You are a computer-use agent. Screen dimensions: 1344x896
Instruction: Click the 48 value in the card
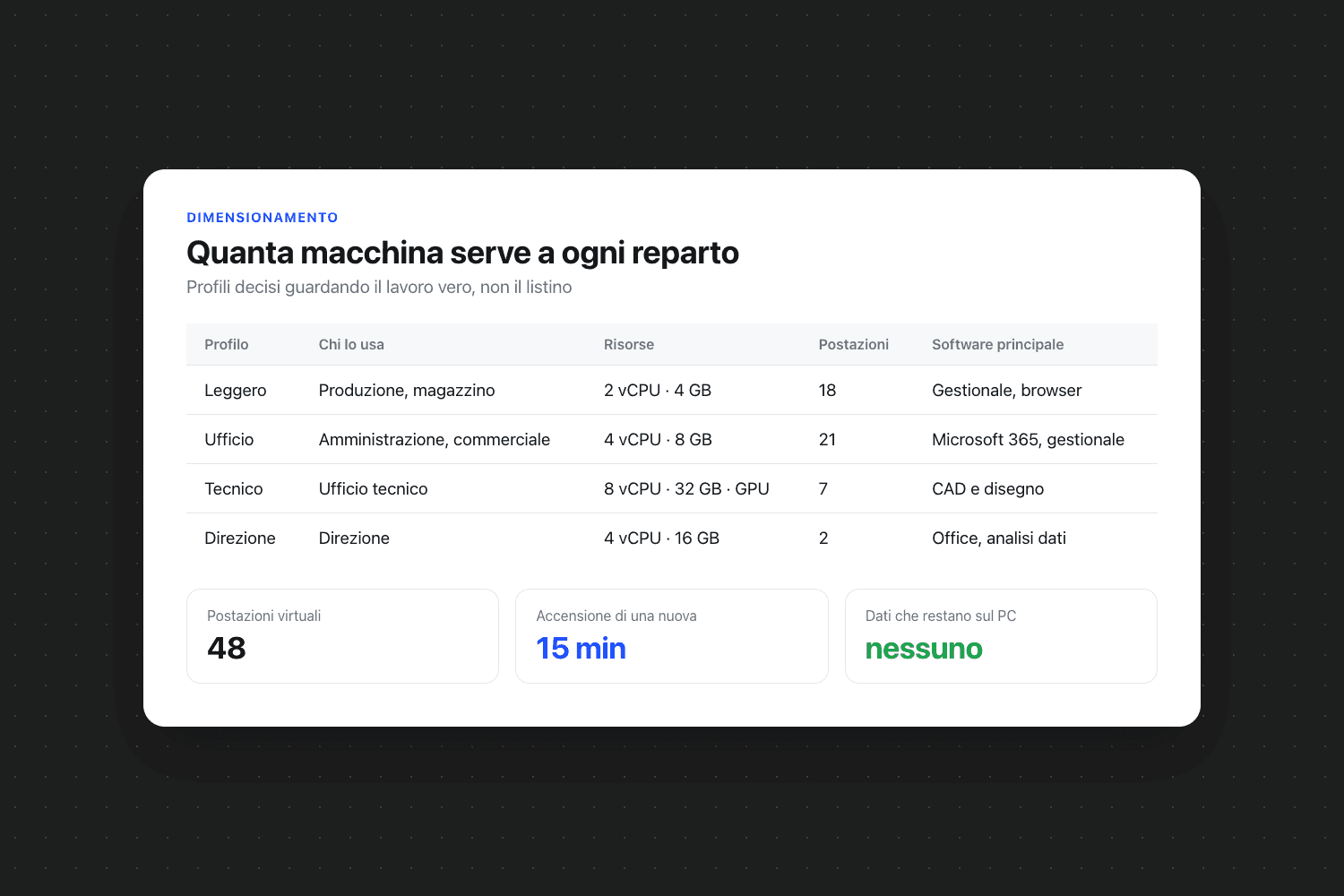coord(227,648)
